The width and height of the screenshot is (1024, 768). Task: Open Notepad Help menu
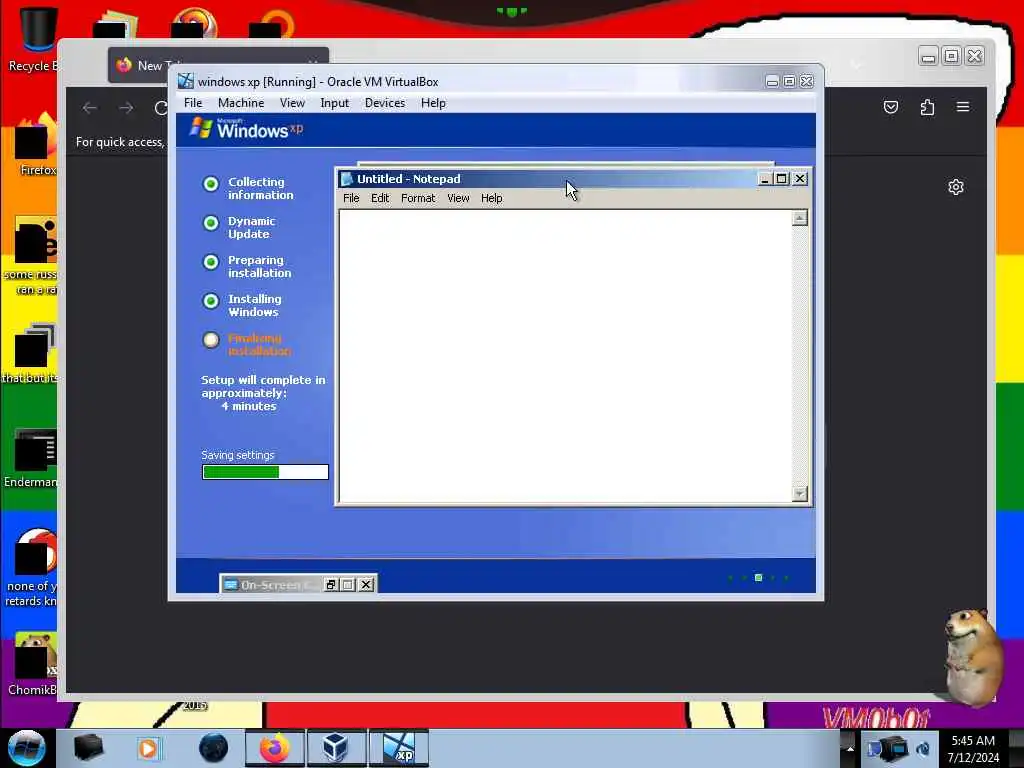coord(492,198)
